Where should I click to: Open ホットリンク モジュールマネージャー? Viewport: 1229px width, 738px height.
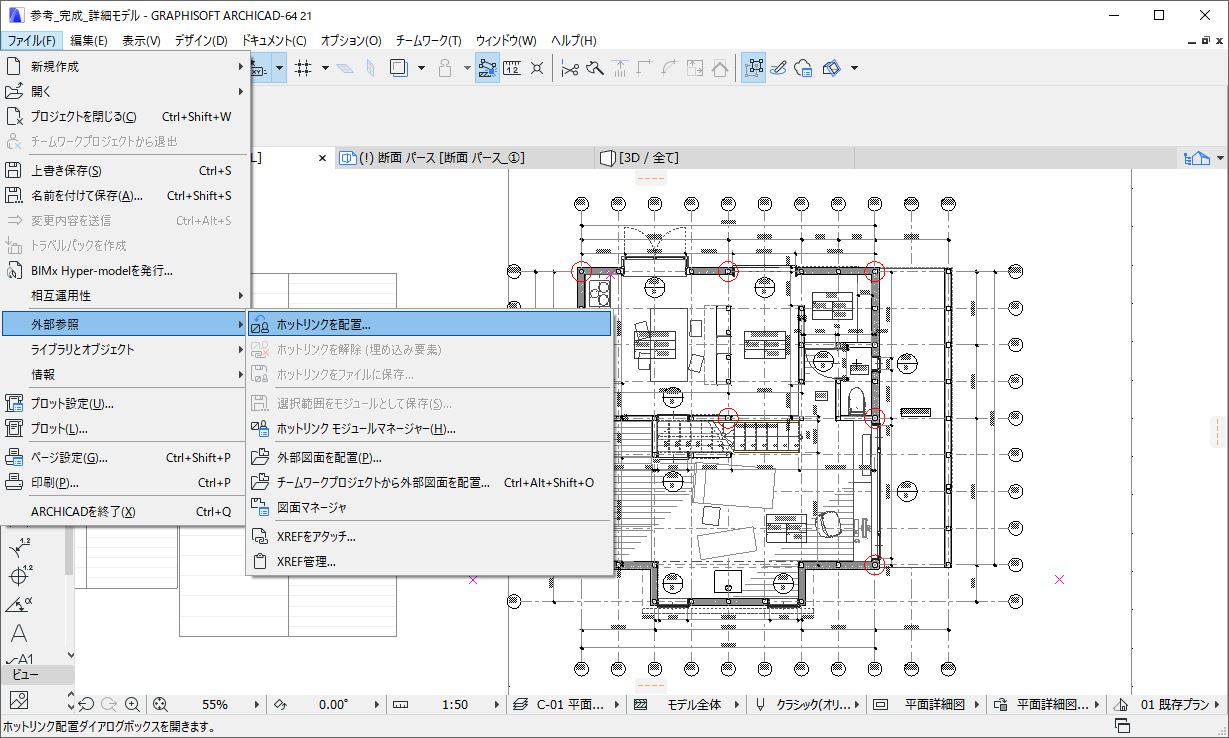click(x=429, y=428)
